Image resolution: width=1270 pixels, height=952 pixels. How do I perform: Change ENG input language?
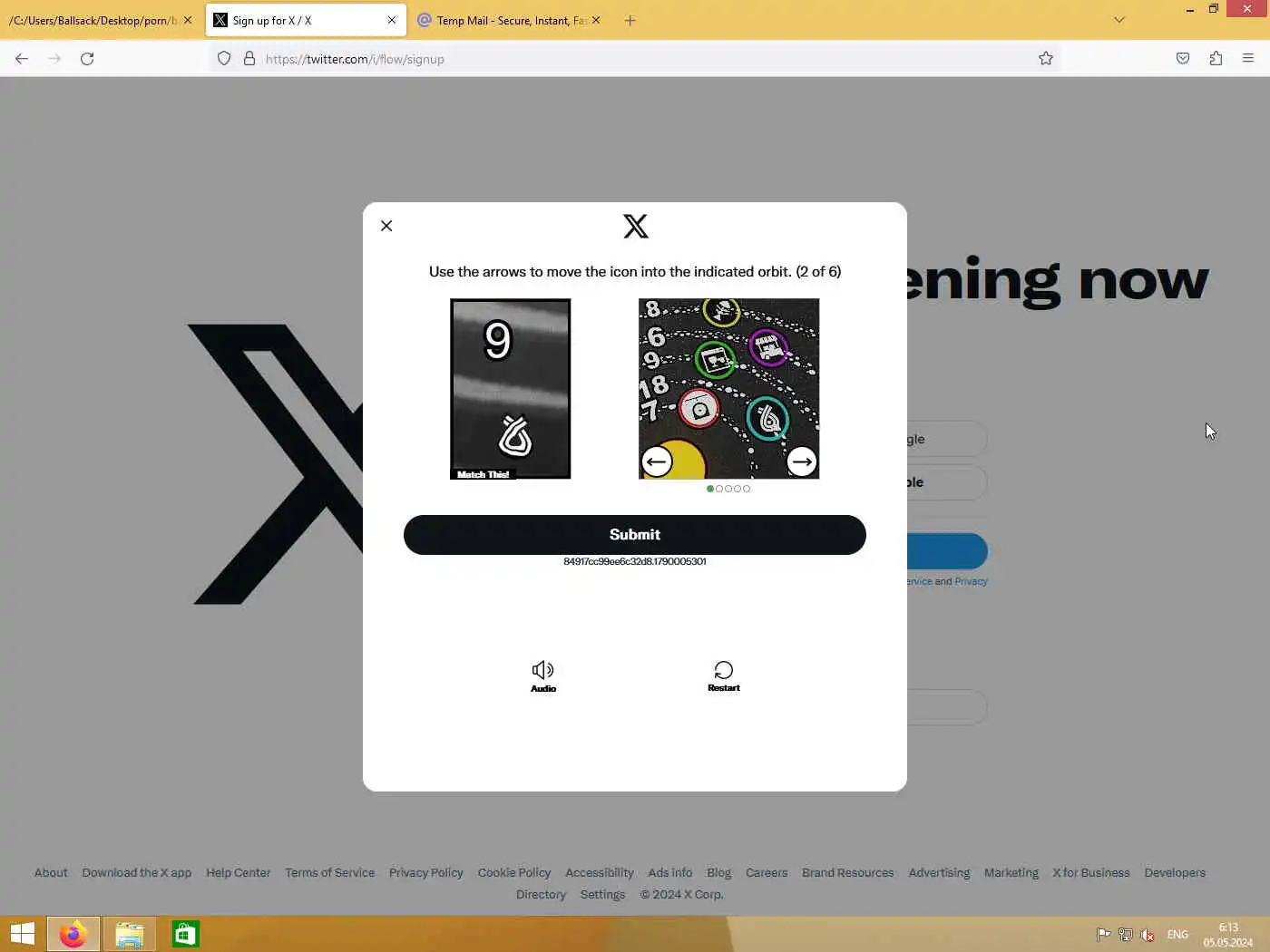tap(1177, 935)
